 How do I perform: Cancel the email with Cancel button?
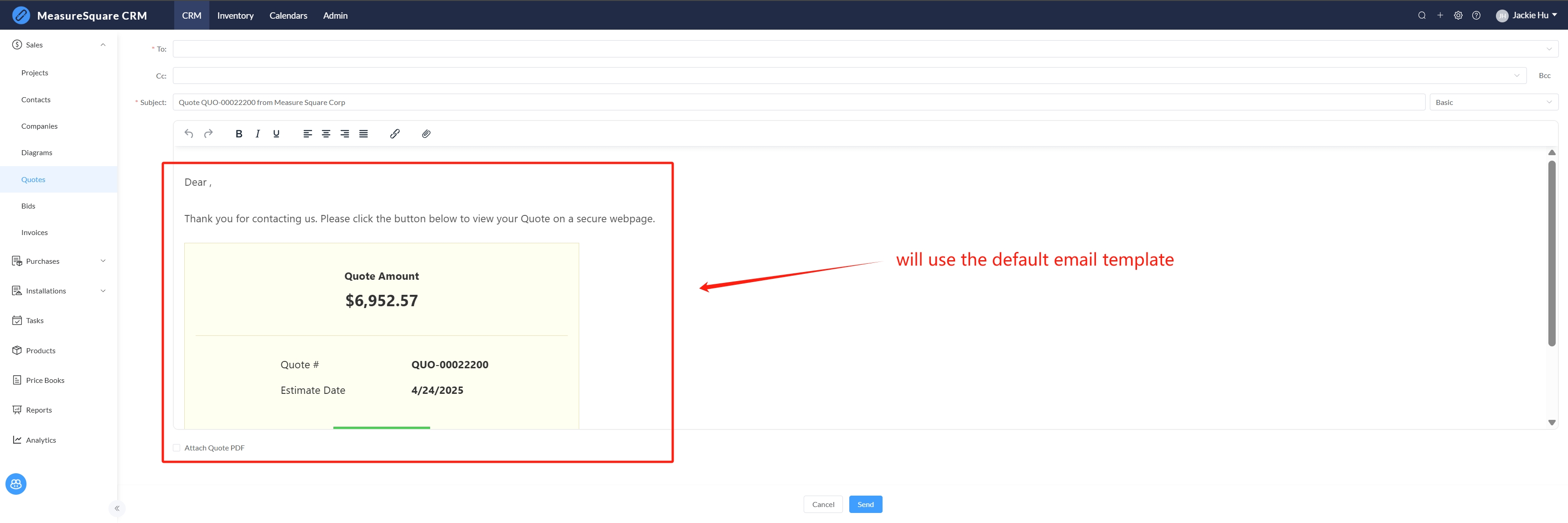coord(822,504)
